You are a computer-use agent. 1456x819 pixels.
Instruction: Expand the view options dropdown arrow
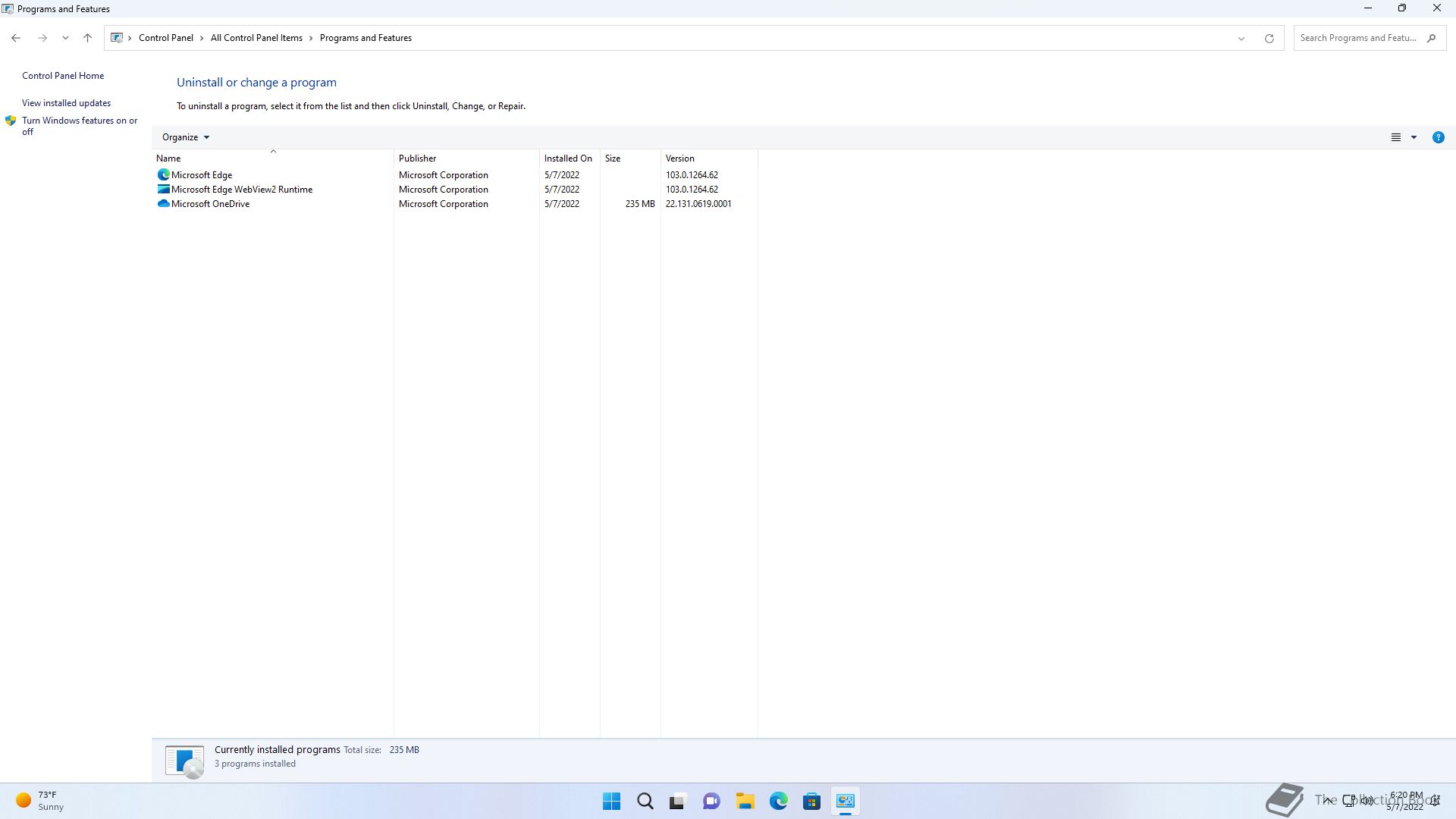pyautogui.click(x=1414, y=137)
